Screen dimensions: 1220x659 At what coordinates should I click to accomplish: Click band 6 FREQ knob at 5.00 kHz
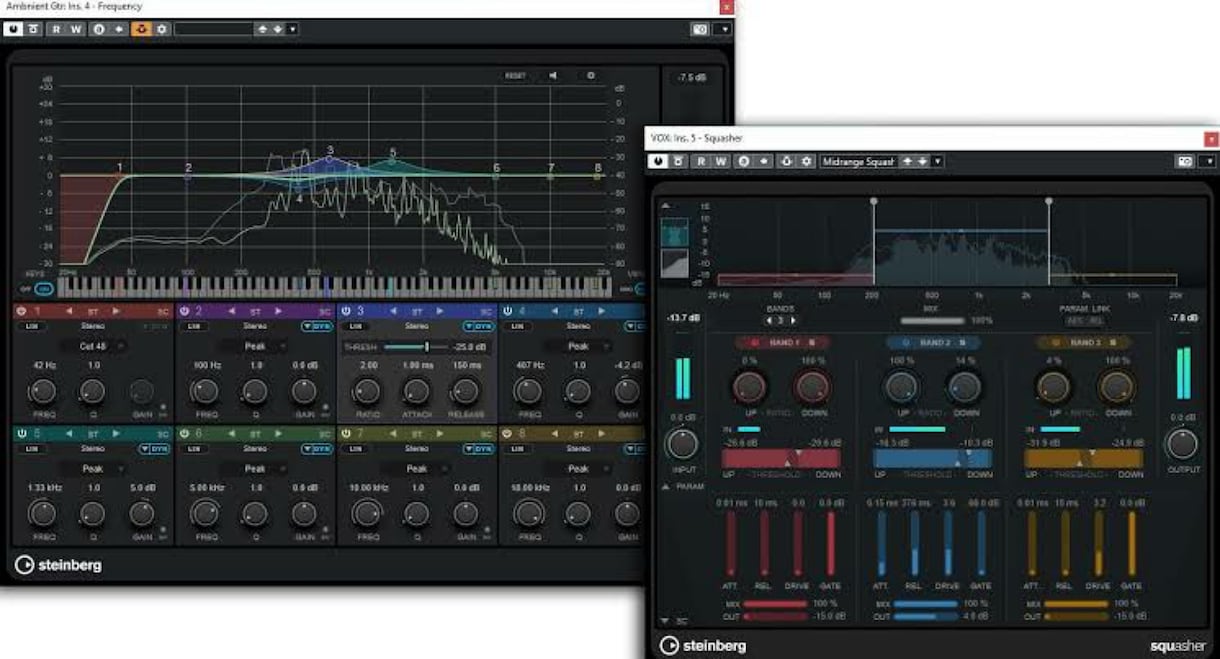pyautogui.click(x=205, y=514)
